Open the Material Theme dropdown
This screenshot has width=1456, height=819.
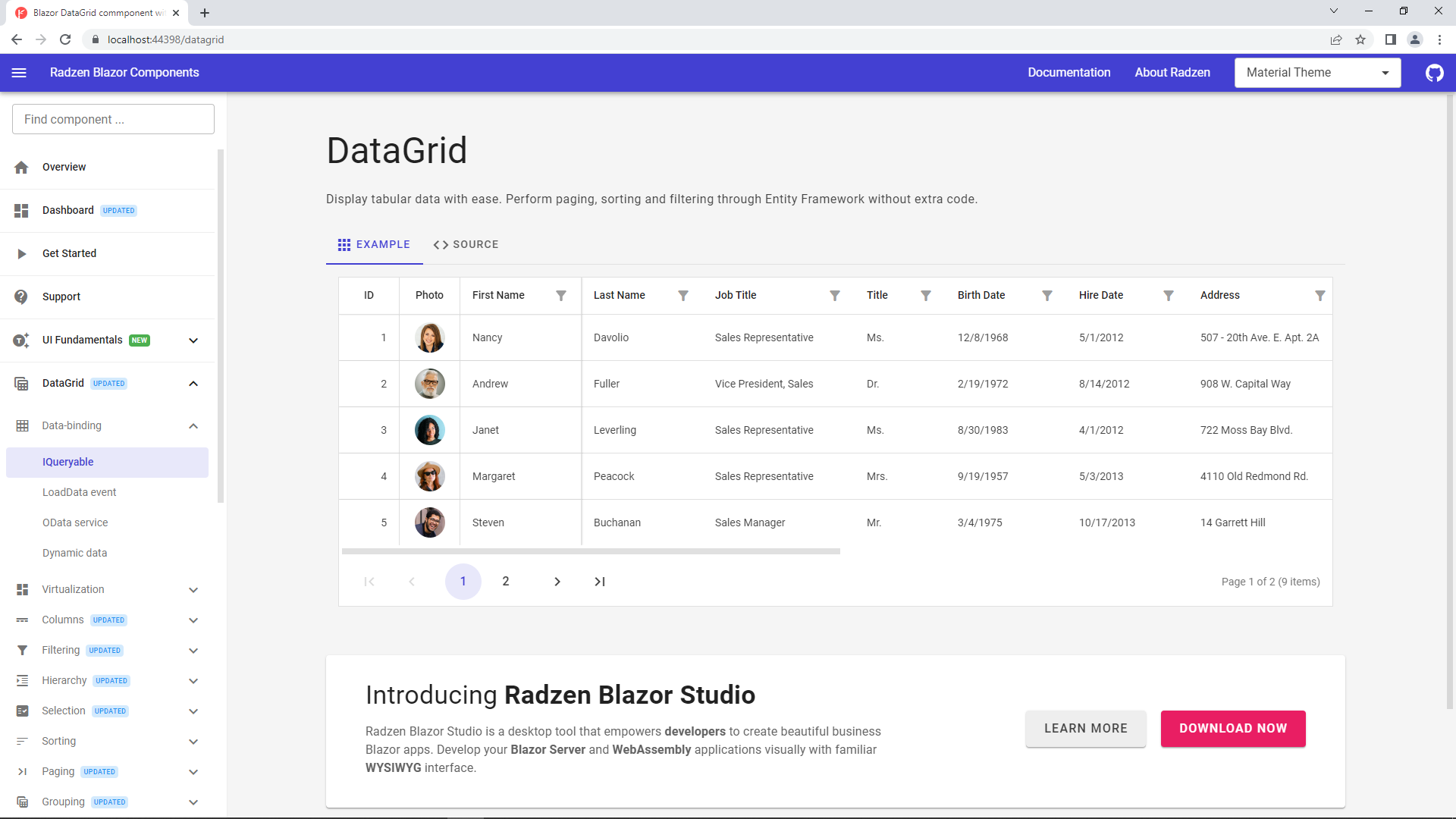point(1317,73)
